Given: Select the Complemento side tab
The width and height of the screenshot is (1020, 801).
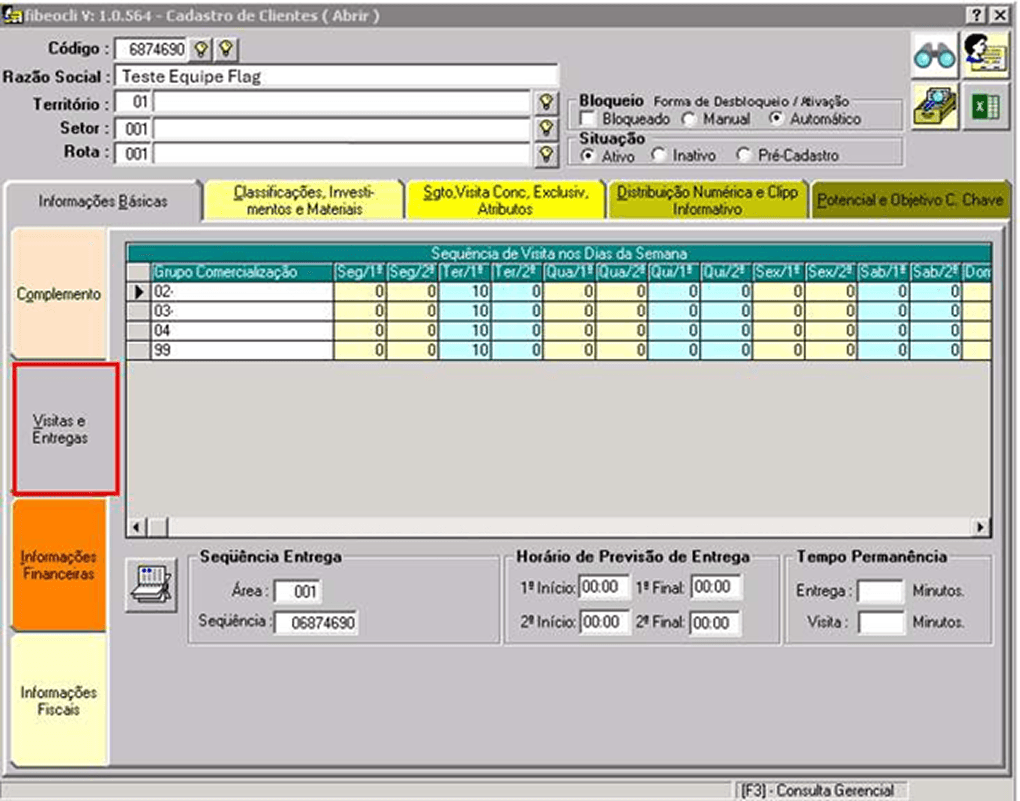Looking at the screenshot, I should (x=59, y=293).
